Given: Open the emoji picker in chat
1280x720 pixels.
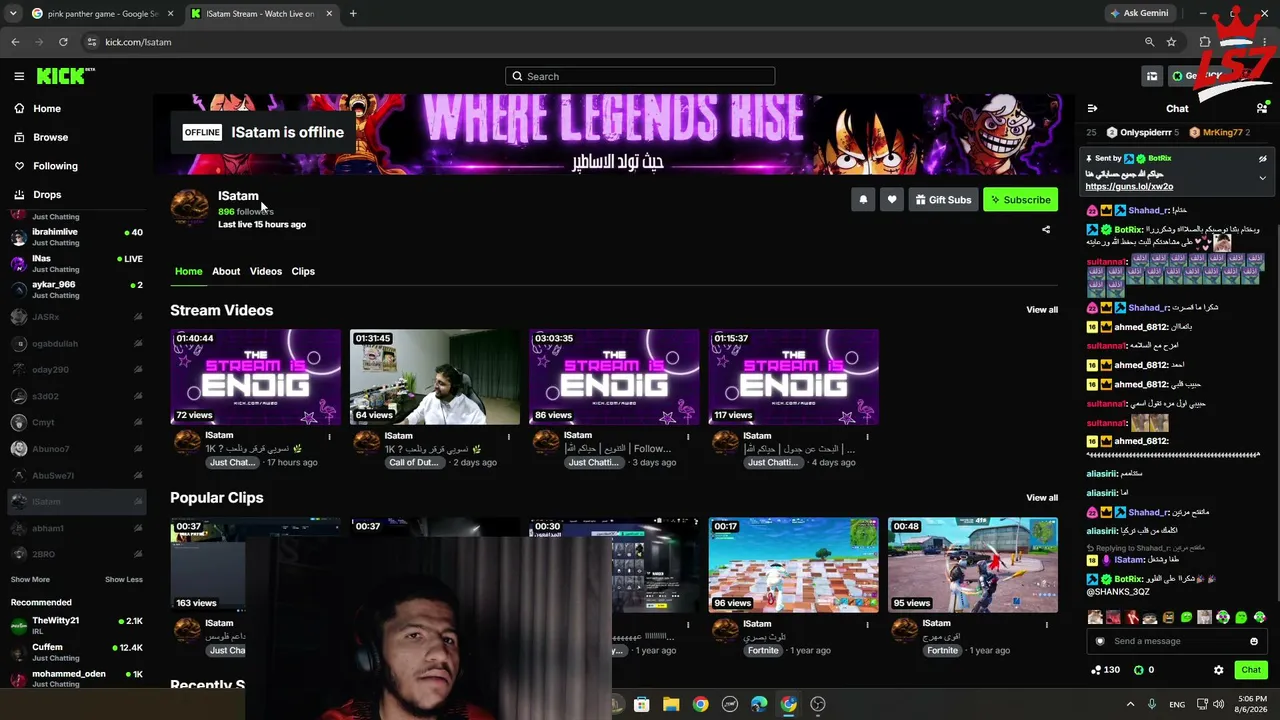Looking at the screenshot, I should pyautogui.click(x=1254, y=641).
